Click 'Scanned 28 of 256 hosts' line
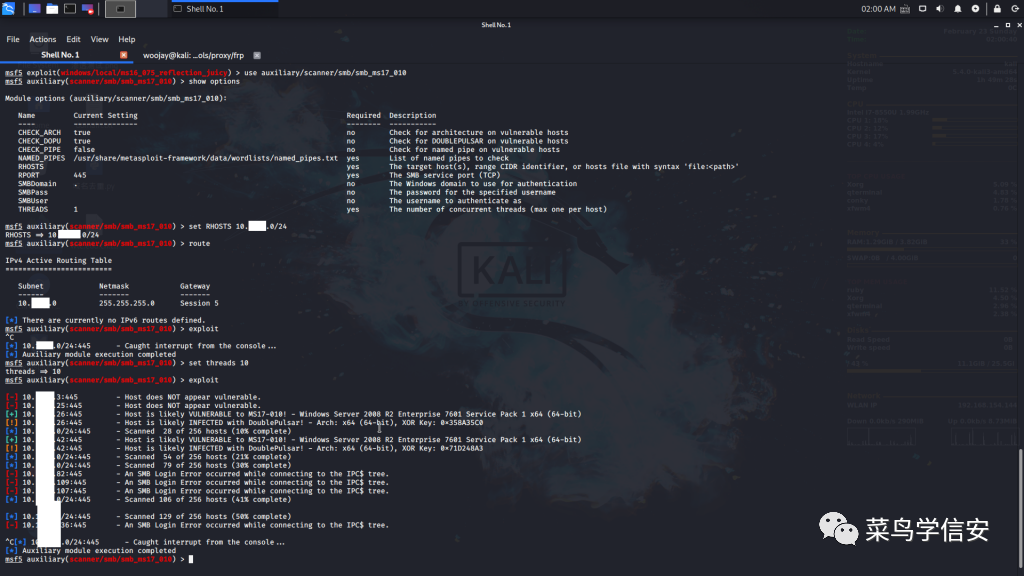Screen dimensions: 1024x576 (x=148, y=431)
